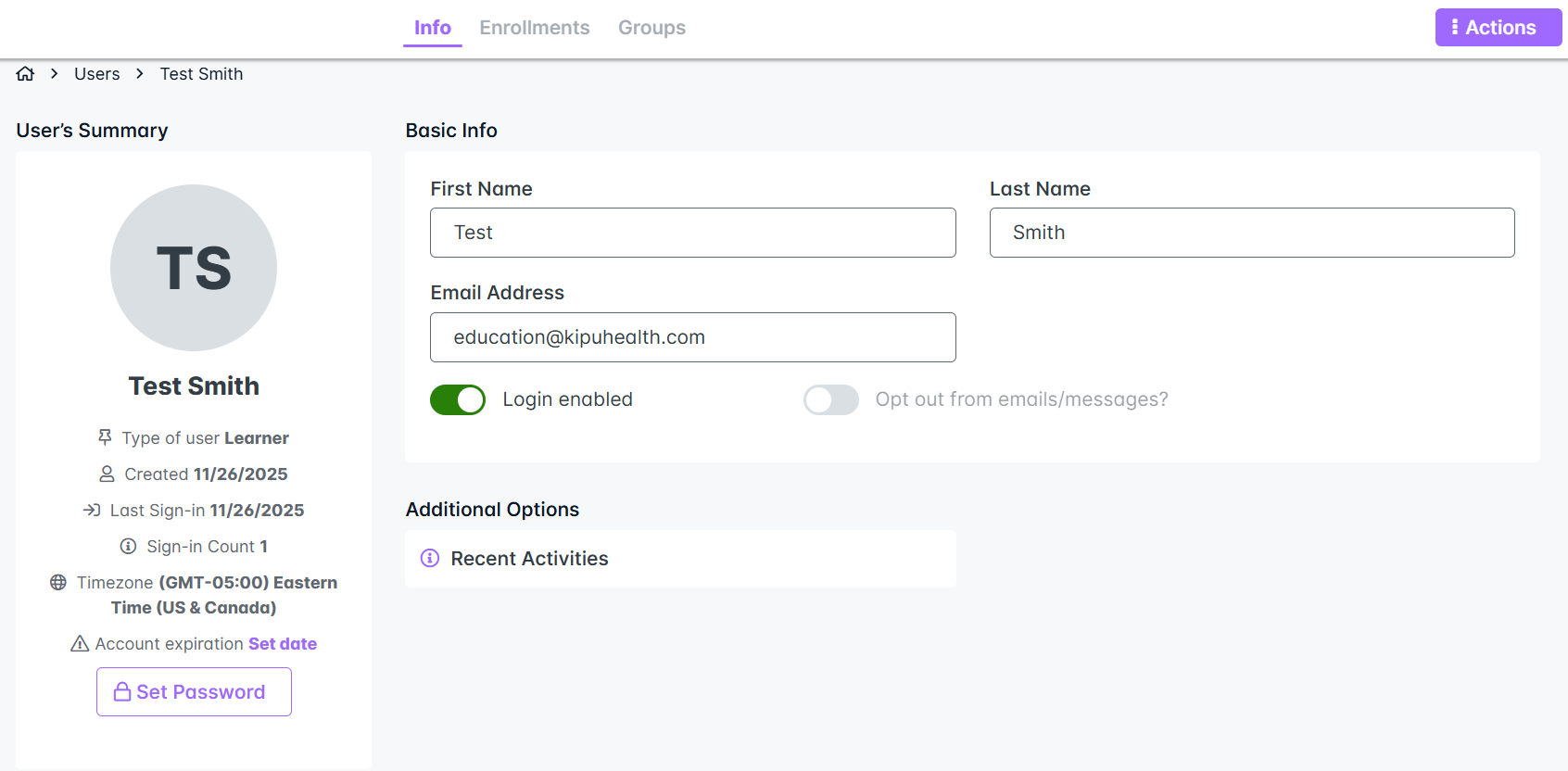This screenshot has width=1568, height=771.
Task: Toggle Opt out from emails/messages switch
Action: click(x=831, y=399)
